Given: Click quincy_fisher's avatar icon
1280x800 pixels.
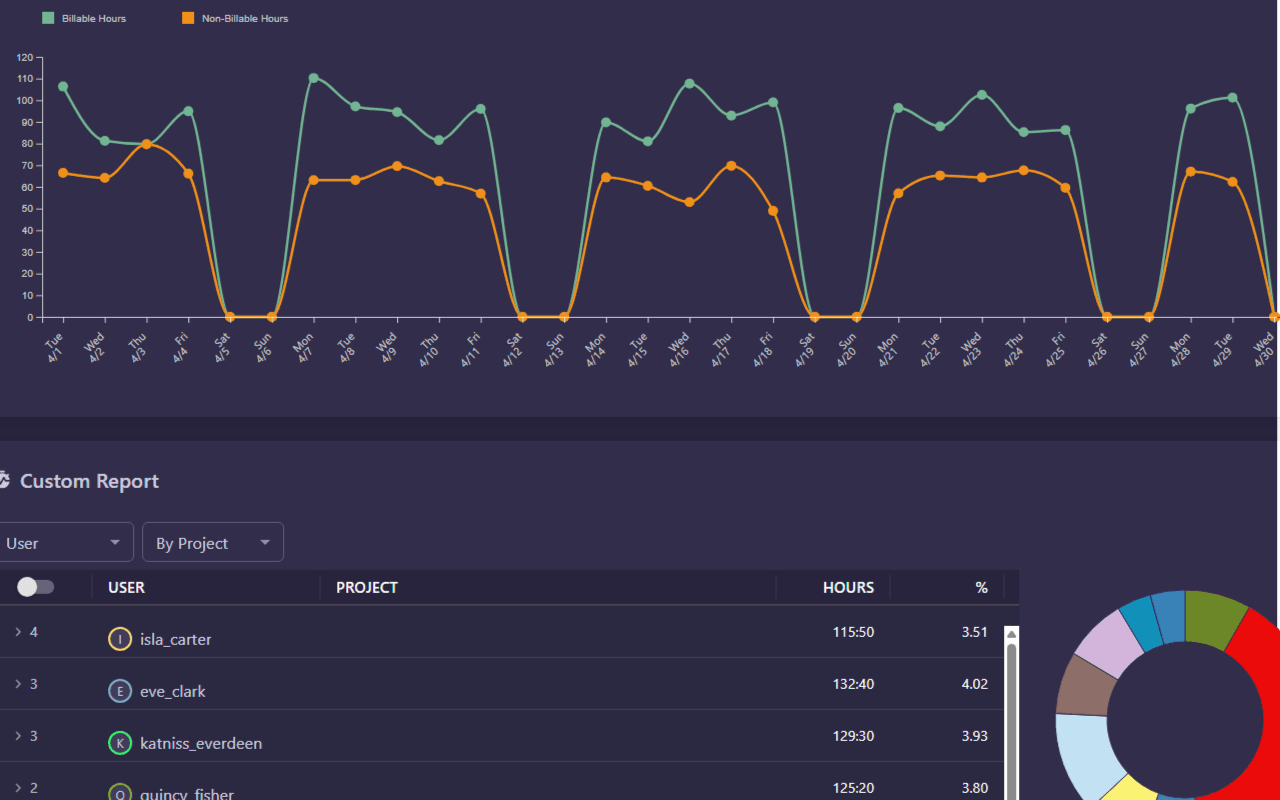Looking at the screenshot, I should pos(120,793).
